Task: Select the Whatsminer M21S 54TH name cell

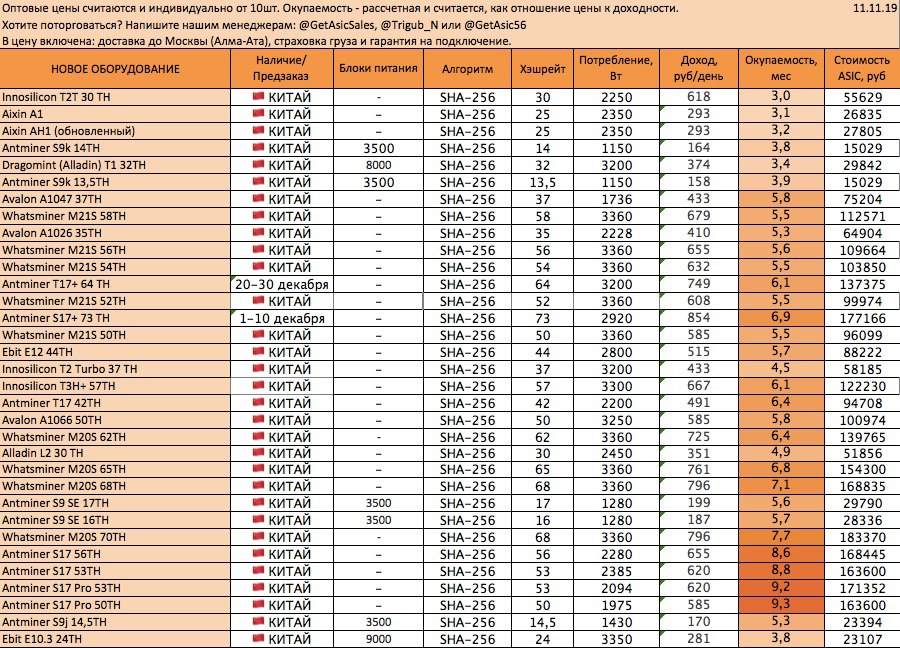Action: (x=115, y=267)
